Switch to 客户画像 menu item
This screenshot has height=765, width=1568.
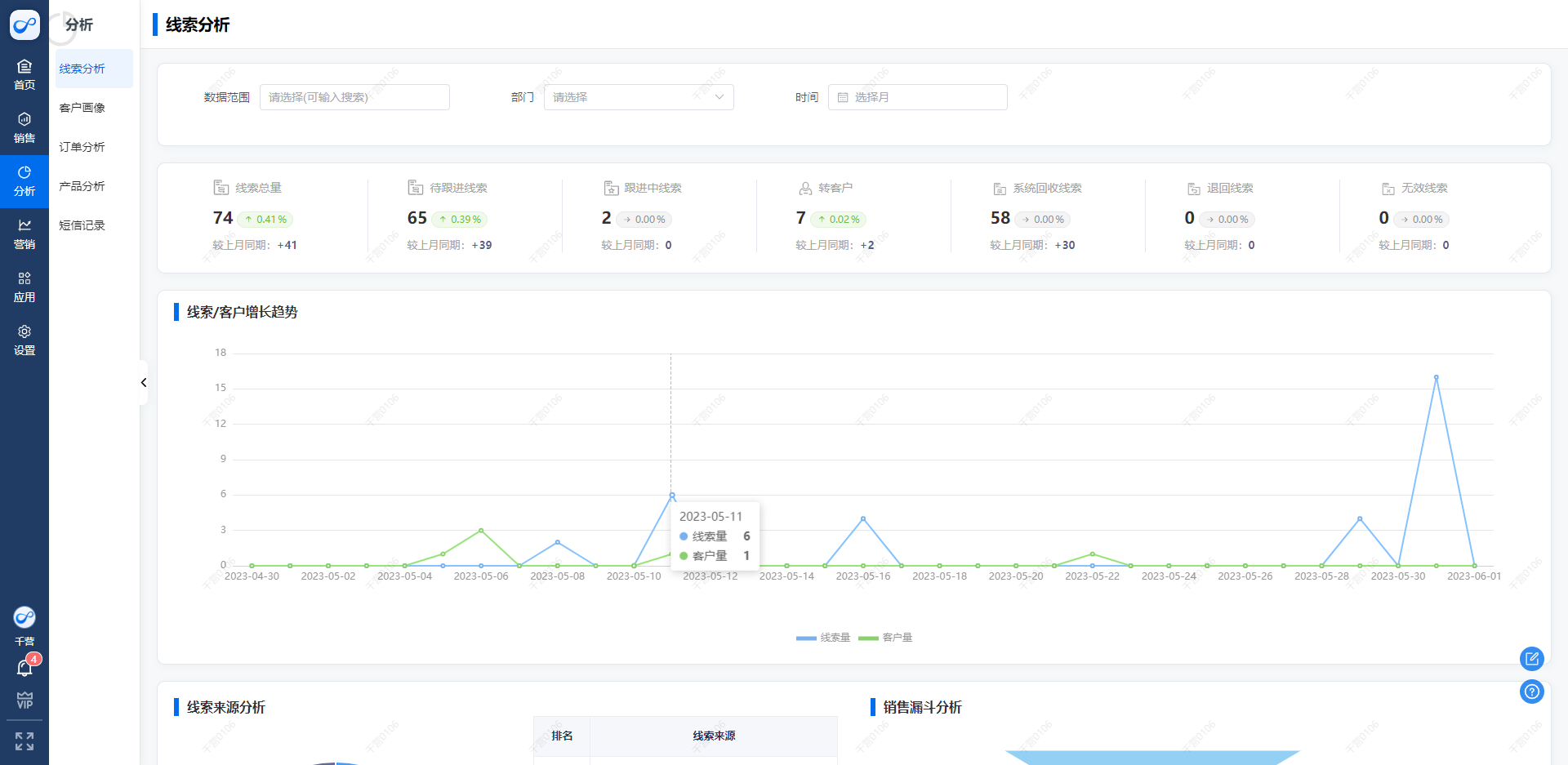[x=82, y=108]
